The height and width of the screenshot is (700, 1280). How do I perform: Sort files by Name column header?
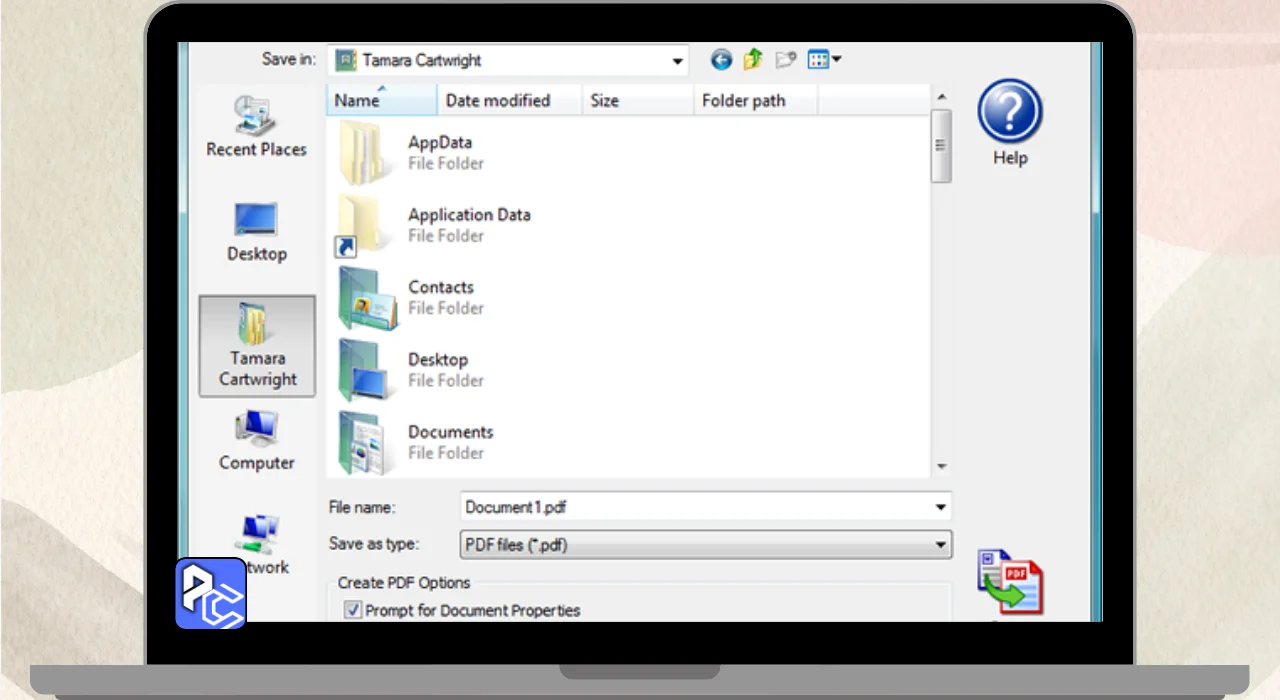380,100
